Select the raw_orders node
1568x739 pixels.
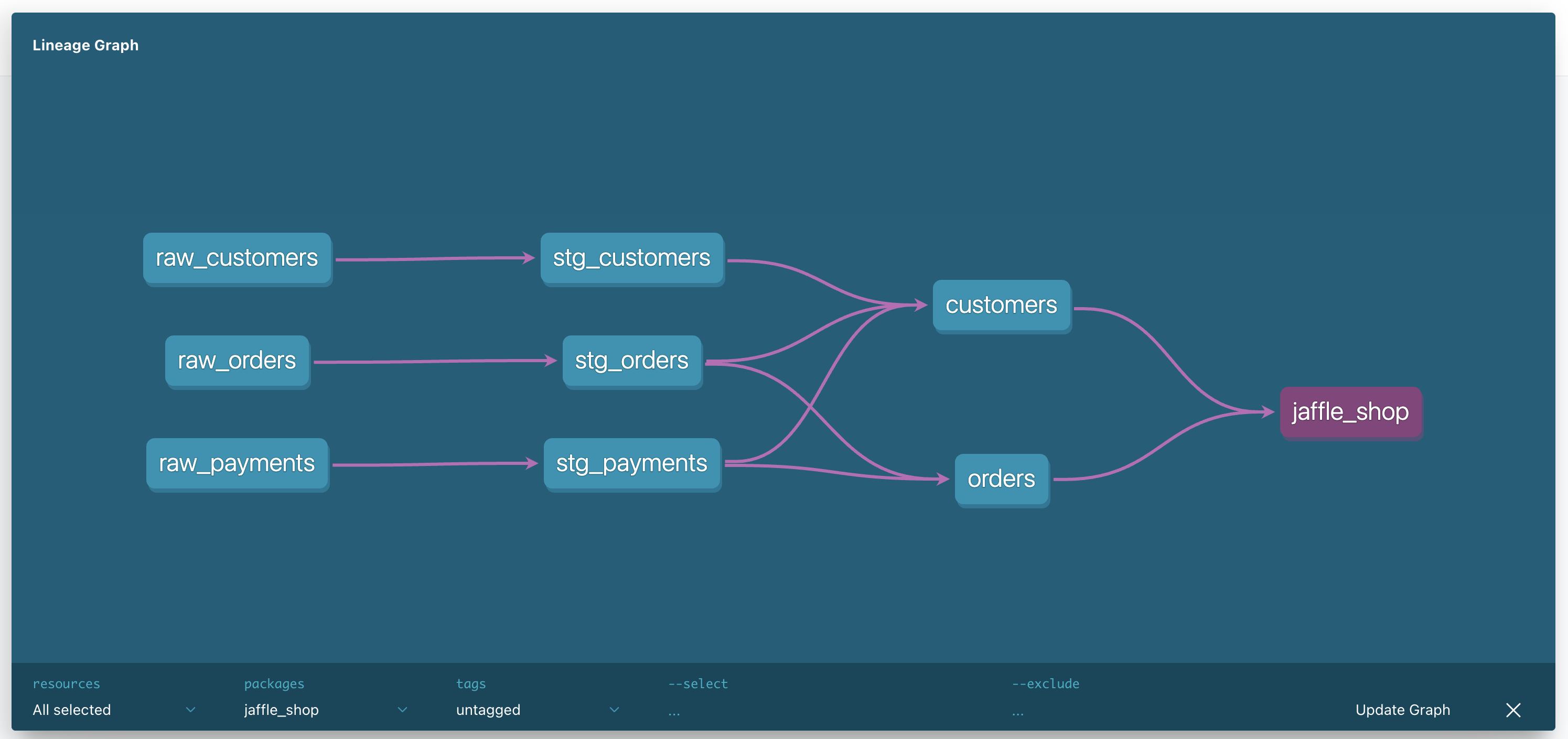tap(237, 361)
